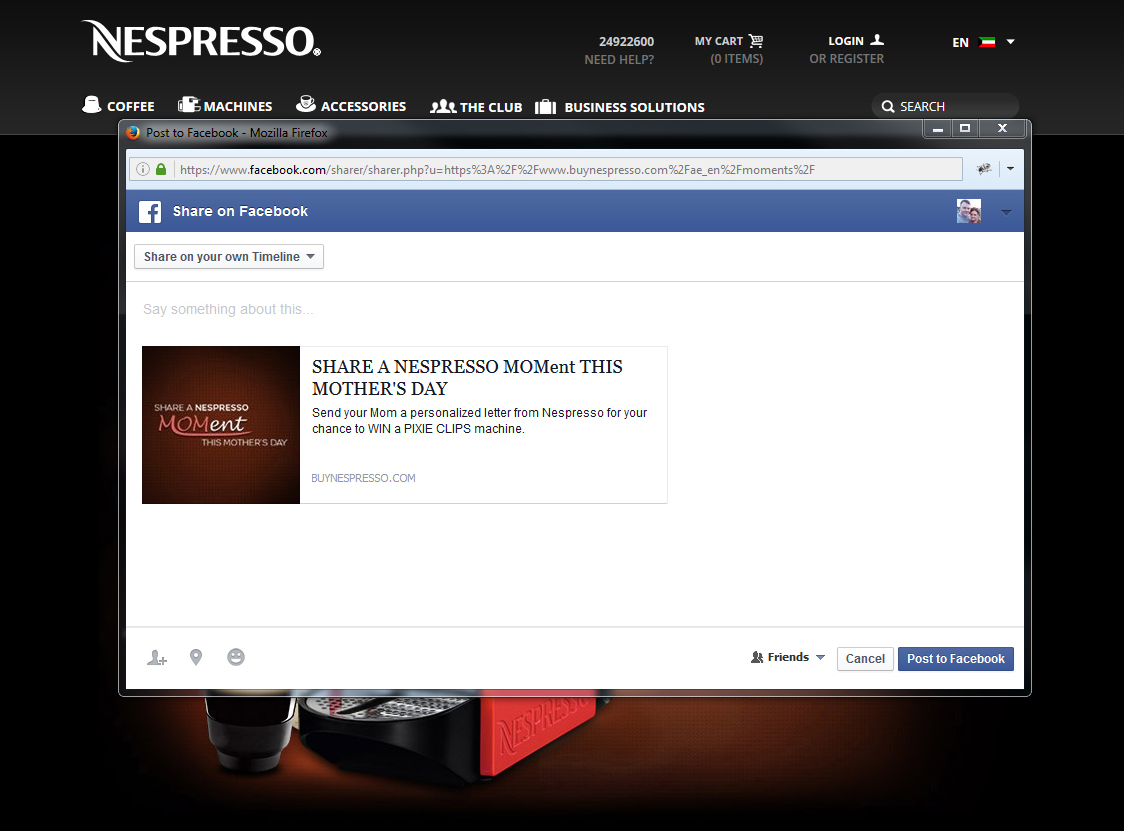This screenshot has height=831, width=1124.
Task: Open Firefox toolbar overflow dropdown arrow
Action: coord(1010,168)
